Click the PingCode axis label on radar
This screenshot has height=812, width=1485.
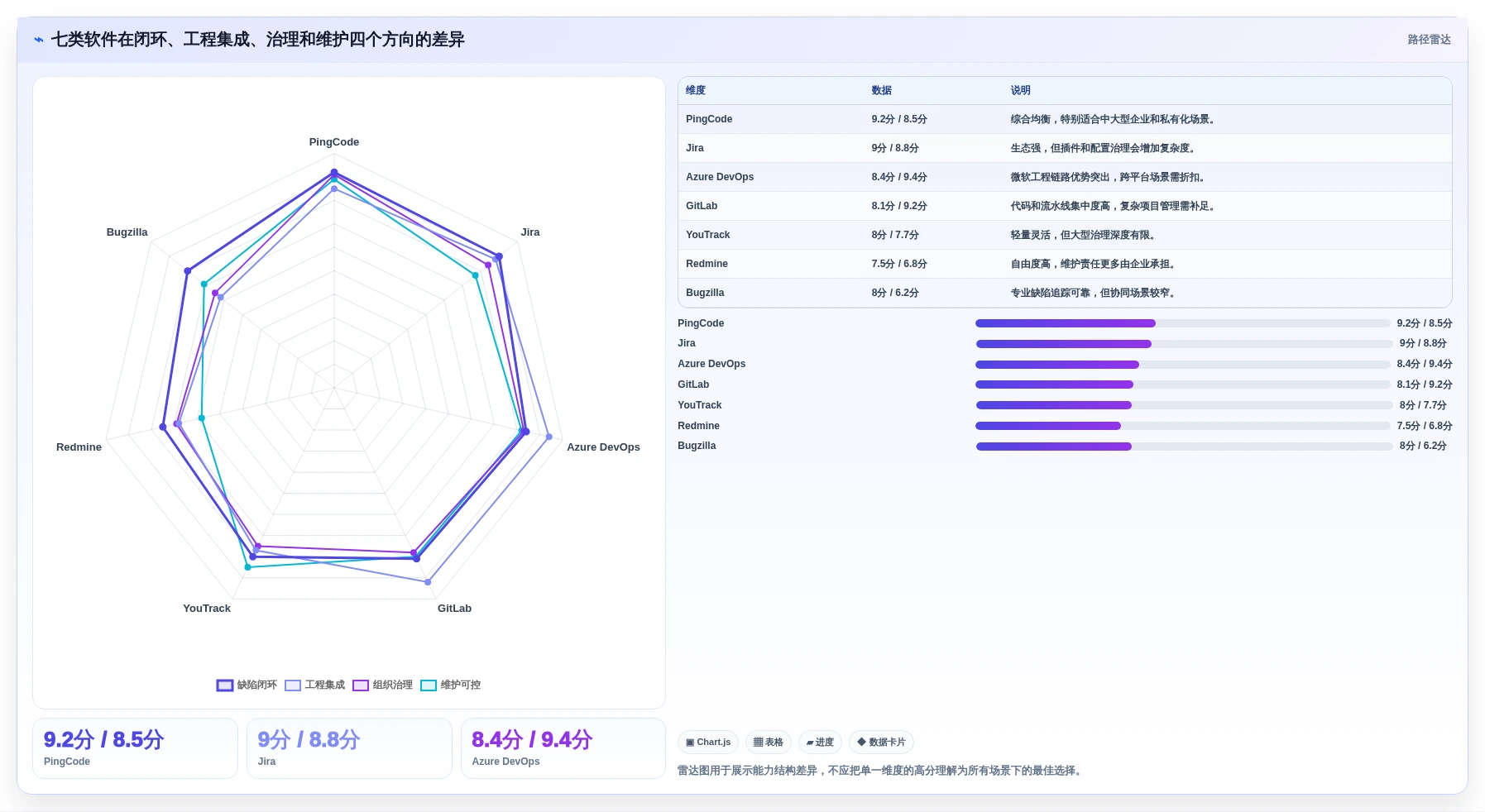tap(334, 142)
